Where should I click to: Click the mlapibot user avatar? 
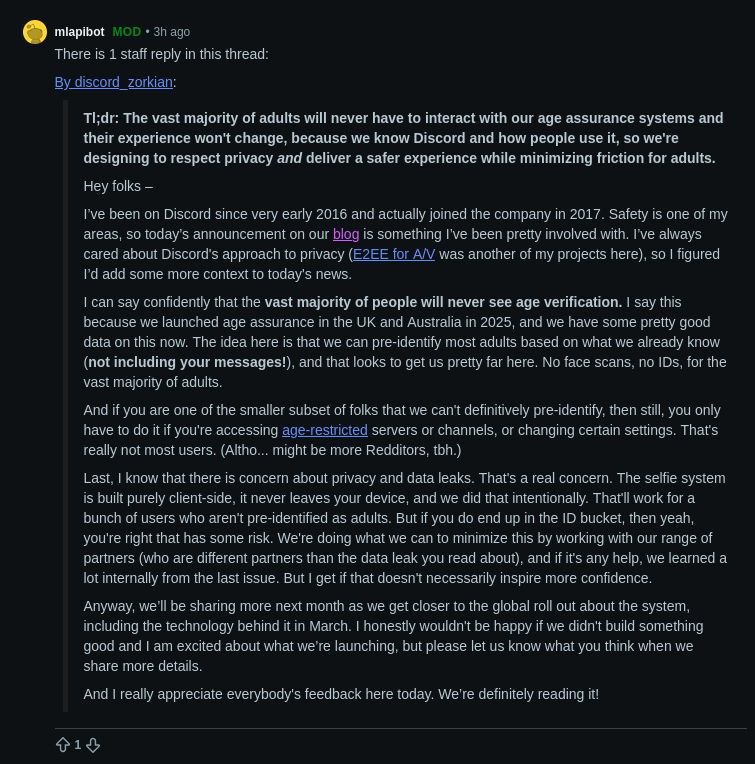(x=35, y=32)
